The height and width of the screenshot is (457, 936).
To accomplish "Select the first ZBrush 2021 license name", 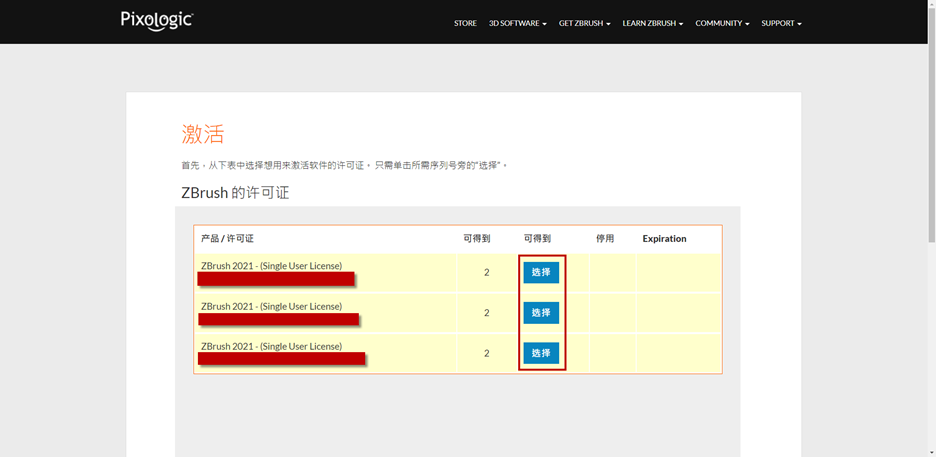I will click(271, 266).
